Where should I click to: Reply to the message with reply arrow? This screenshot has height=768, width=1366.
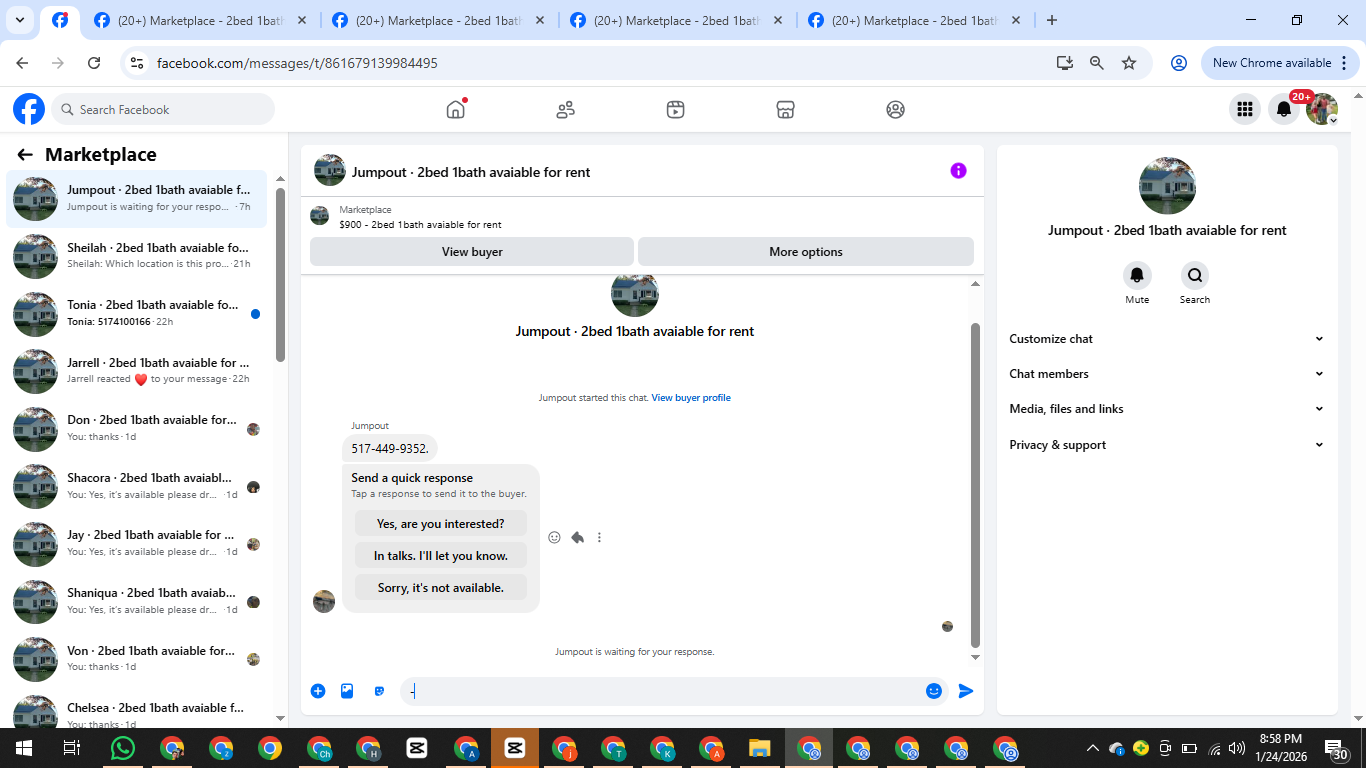click(577, 537)
